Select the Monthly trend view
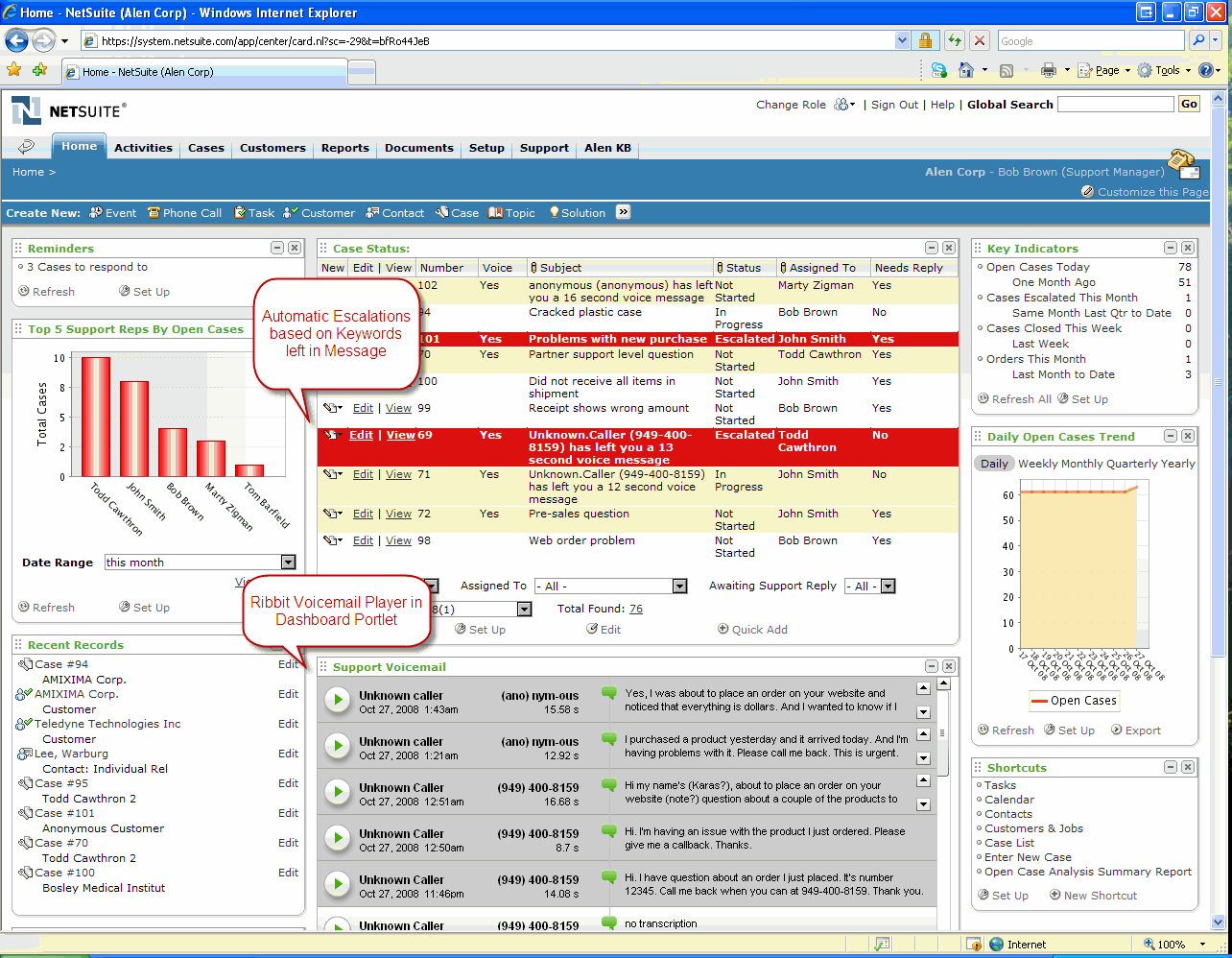 coord(1081,464)
